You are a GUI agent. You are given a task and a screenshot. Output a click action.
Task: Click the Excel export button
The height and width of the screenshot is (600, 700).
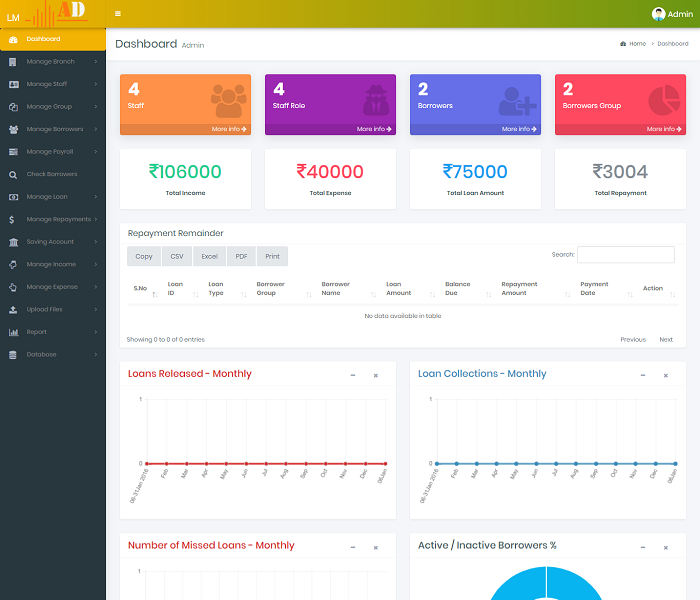pos(209,256)
